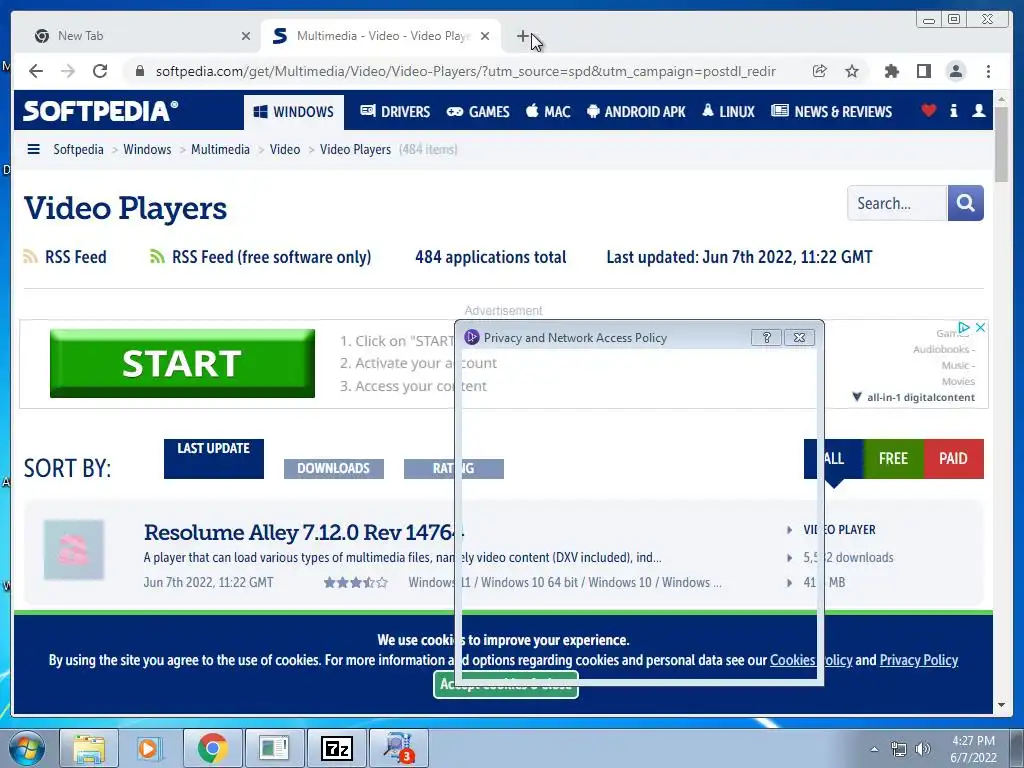Screen dimensions: 1024x768
Task: Sort by DOWNLOADS
Action: click(x=333, y=468)
